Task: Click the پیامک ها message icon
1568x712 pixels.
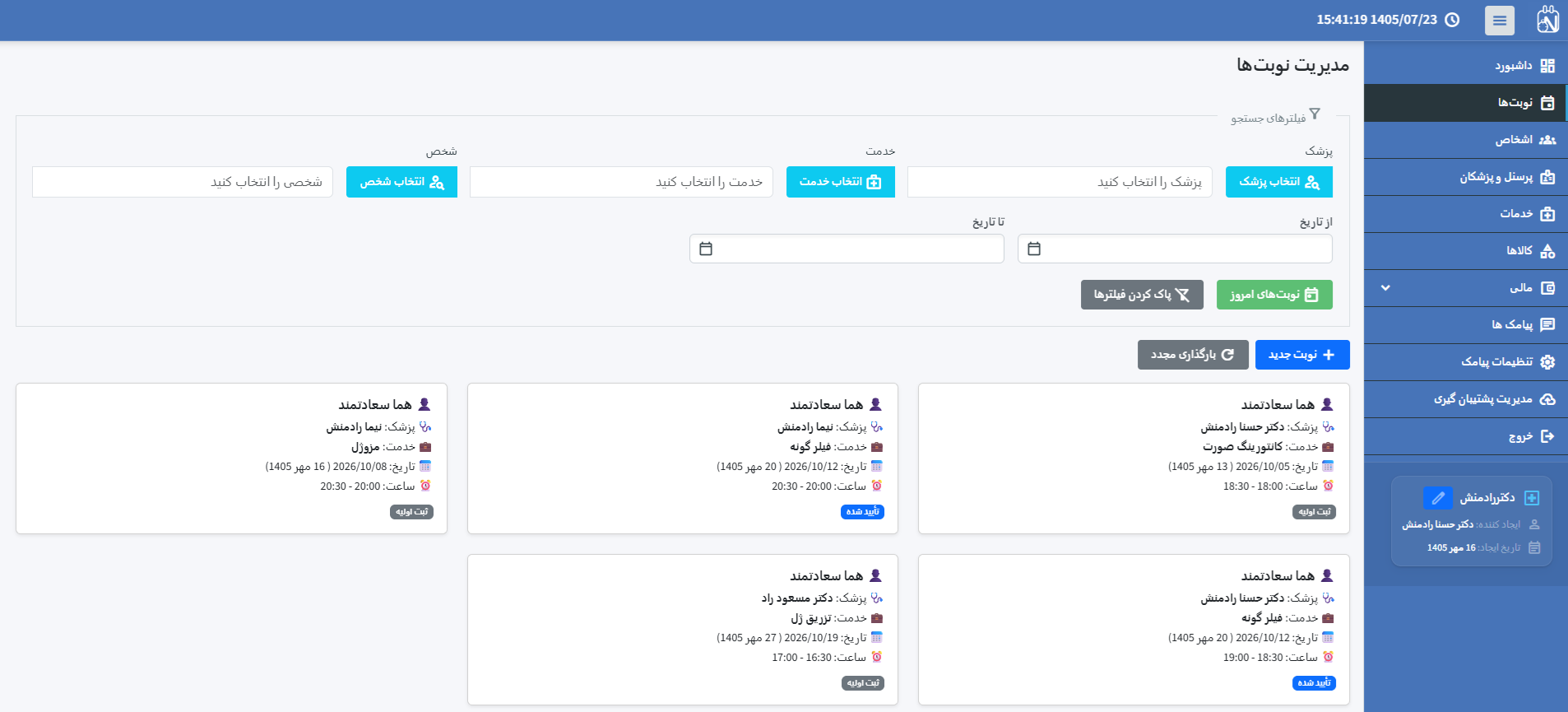Action: coord(1547,325)
